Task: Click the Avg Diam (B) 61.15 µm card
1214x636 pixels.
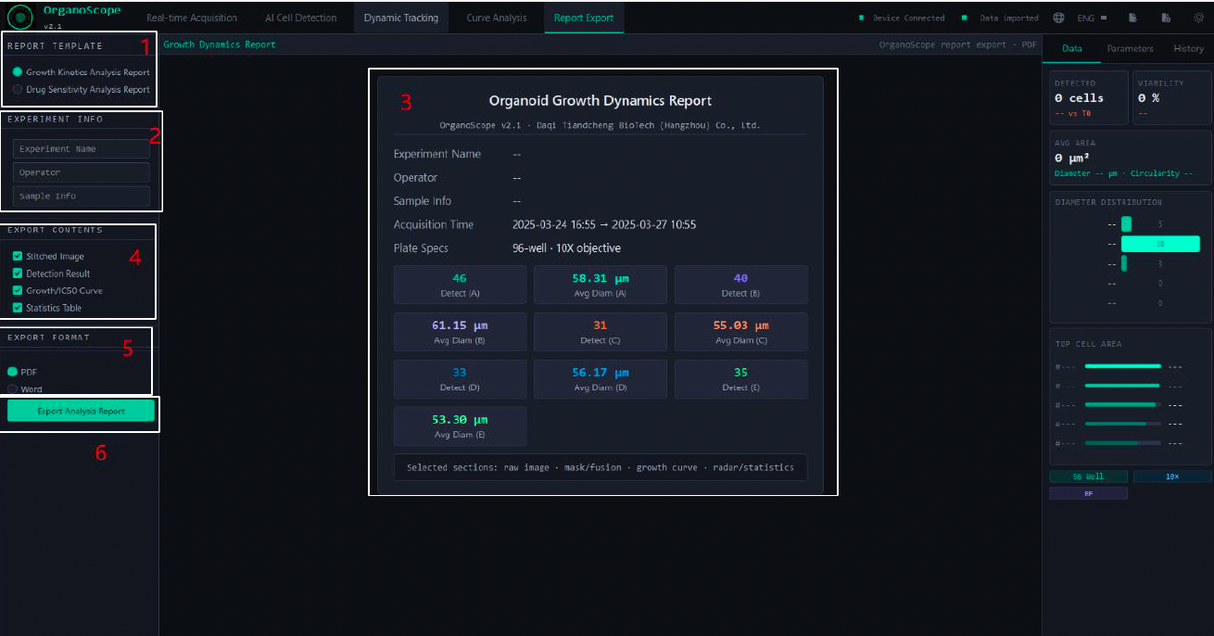Action: tap(460, 331)
